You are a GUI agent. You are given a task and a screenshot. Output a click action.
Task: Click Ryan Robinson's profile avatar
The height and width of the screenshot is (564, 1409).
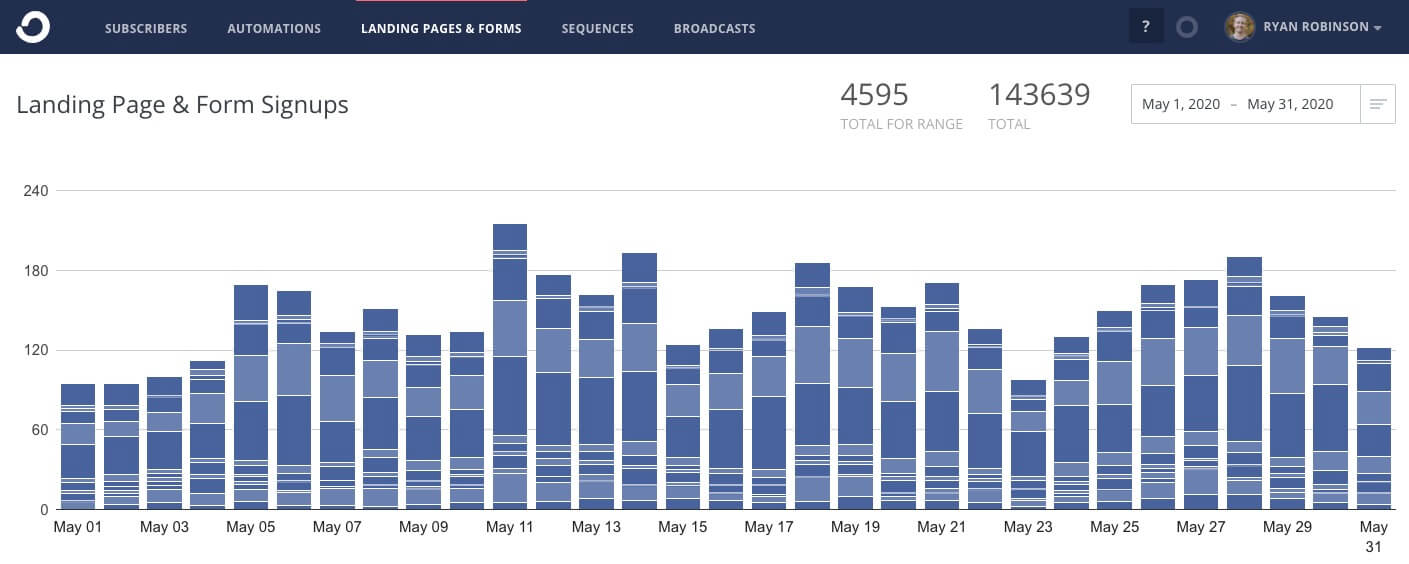(1240, 27)
